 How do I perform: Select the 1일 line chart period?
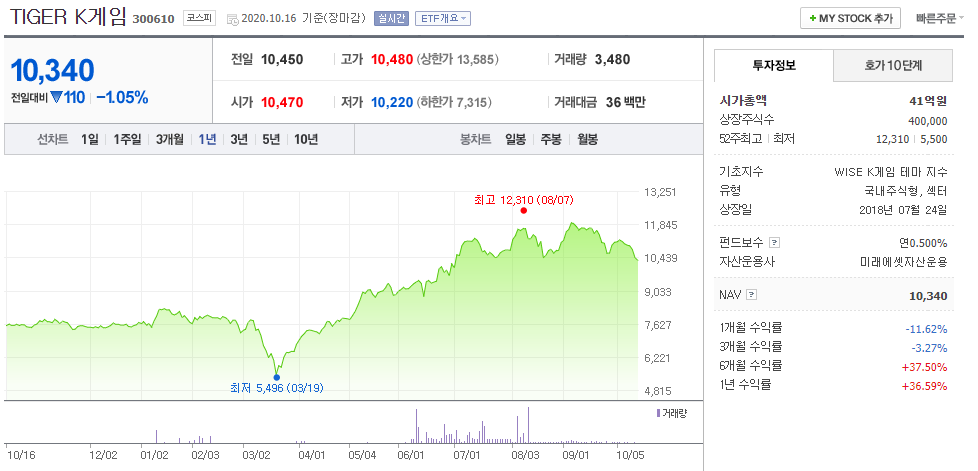pos(90,140)
